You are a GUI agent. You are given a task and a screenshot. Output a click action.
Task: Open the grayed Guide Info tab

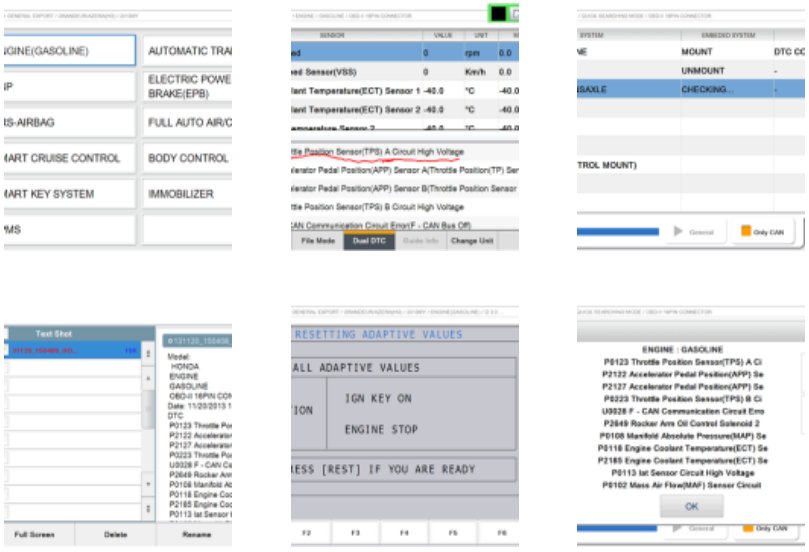(x=420, y=241)
